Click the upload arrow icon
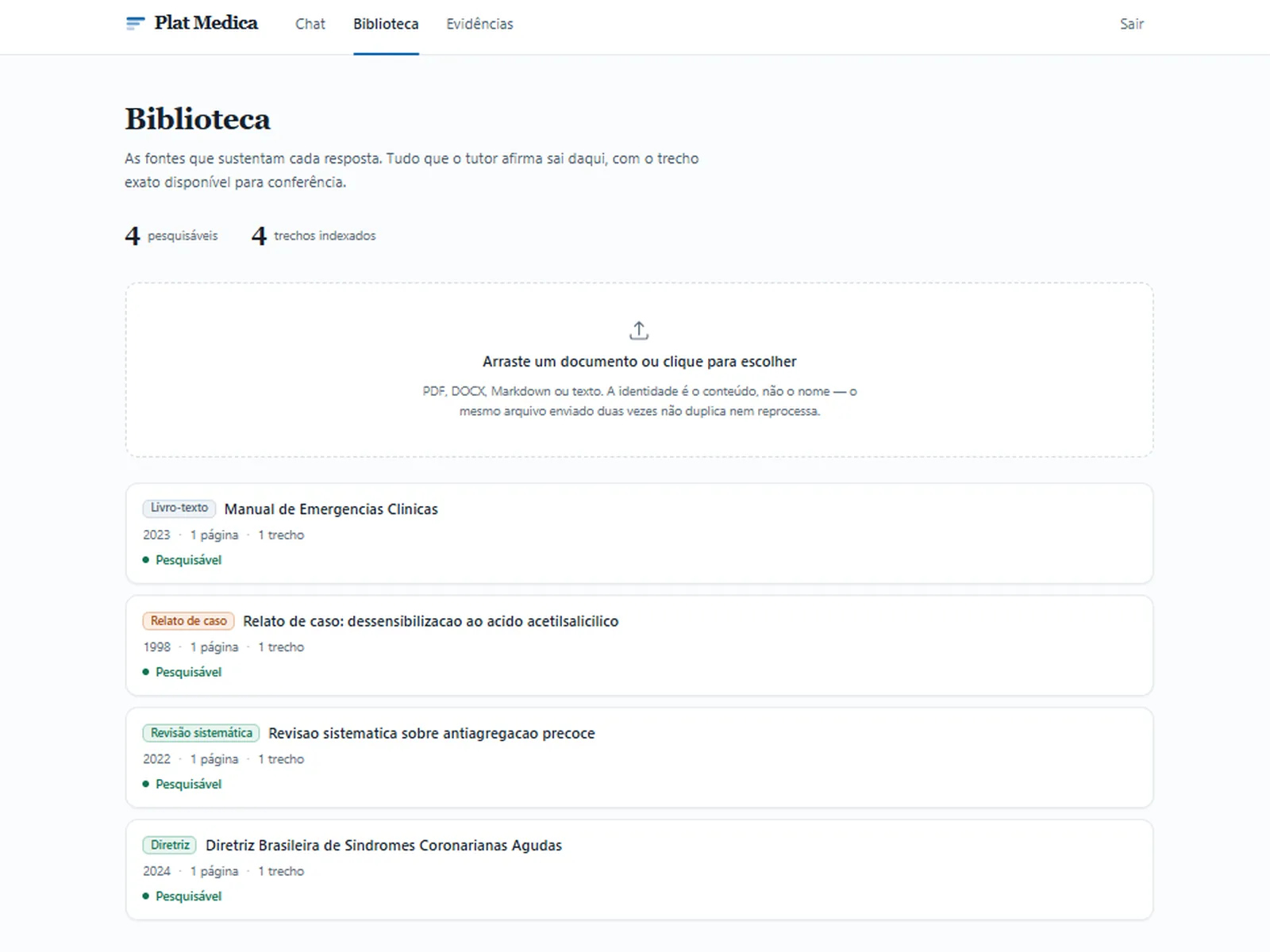The image size is (1270, 952). pos(639,330)
